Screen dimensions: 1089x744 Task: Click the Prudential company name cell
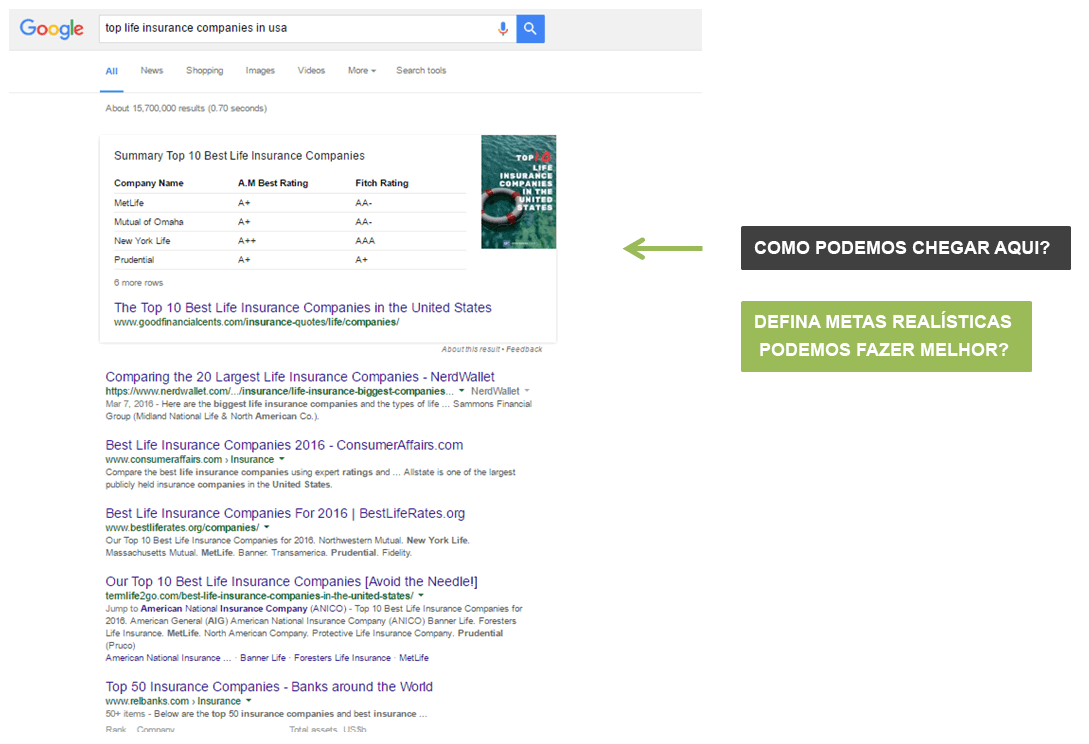point(134,259)
